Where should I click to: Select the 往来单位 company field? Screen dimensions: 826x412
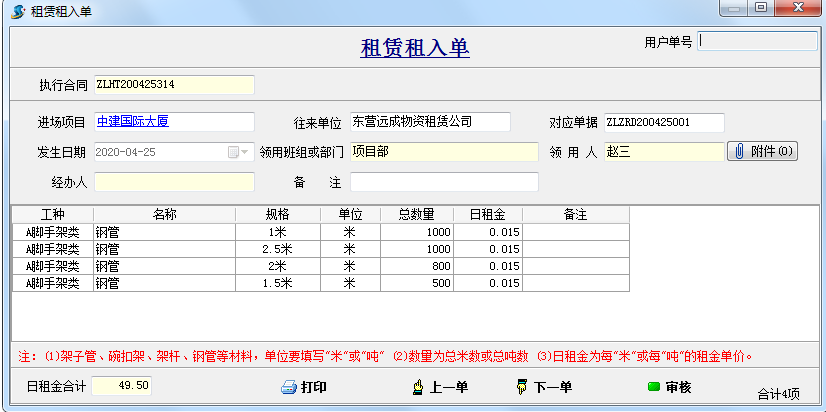[x=429, y=122]
